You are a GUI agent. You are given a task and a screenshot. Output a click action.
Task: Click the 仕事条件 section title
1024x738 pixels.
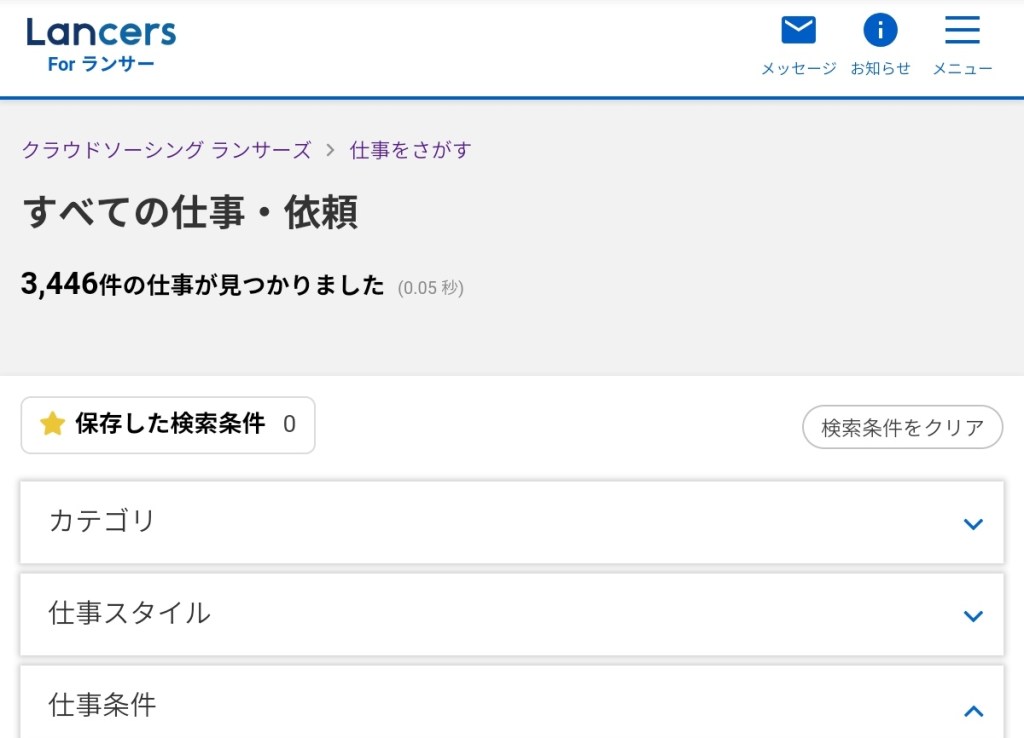point(102,705)
